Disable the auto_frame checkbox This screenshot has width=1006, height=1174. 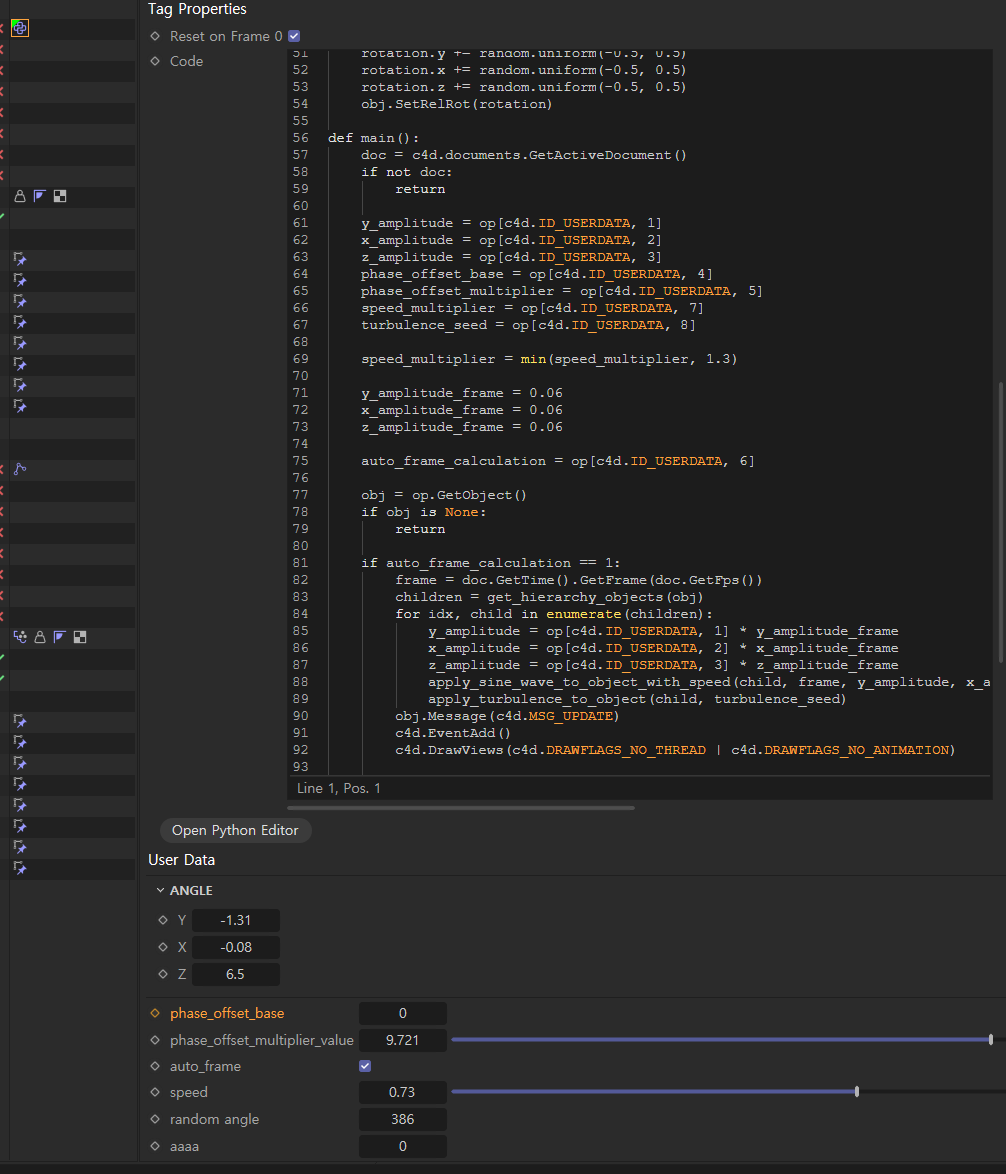365,1066
